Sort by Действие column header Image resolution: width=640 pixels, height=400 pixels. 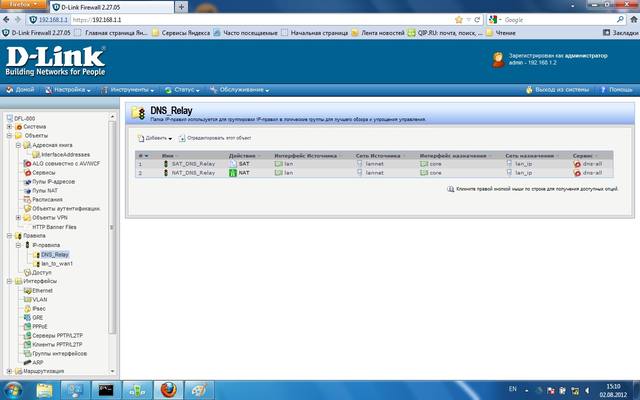(242, 156)
